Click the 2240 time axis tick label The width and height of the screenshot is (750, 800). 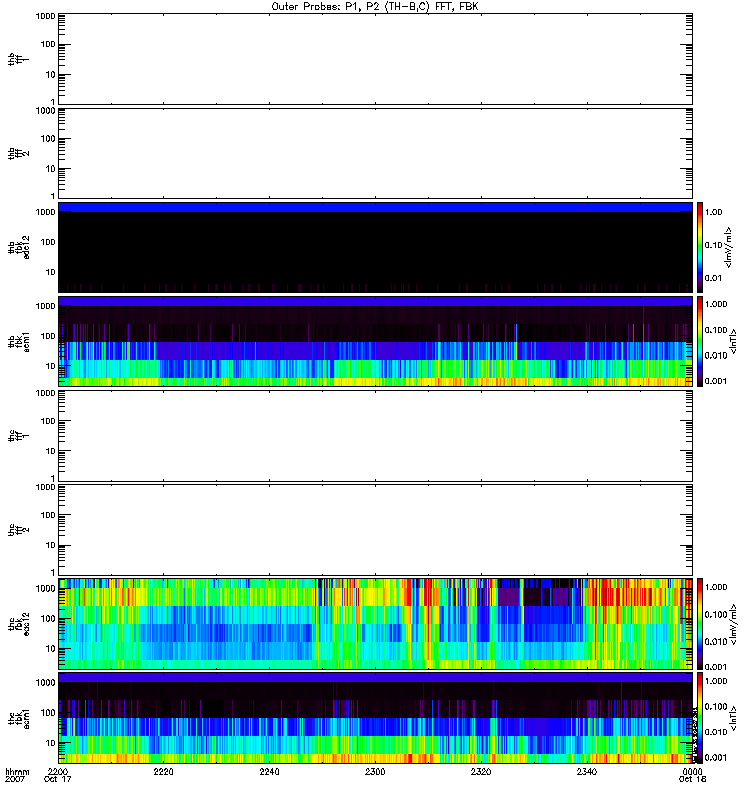point(269,772)
